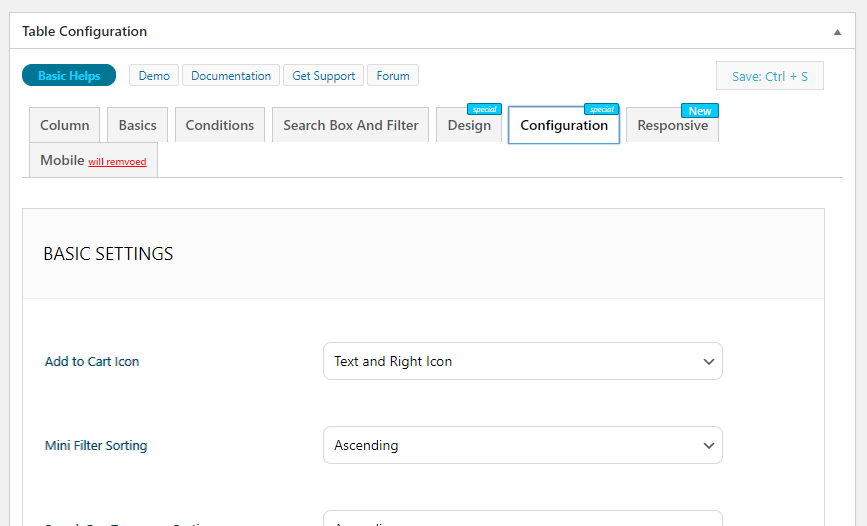Open the Design tab
This screenshot has height=526, width=867.
pyautogui.click(x=469, y=125)
